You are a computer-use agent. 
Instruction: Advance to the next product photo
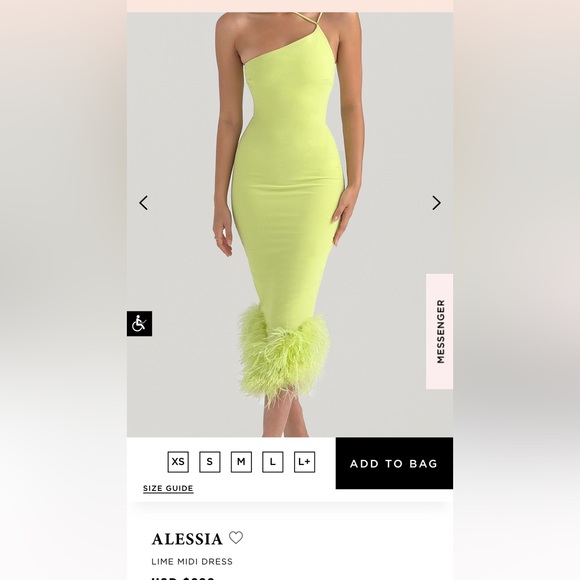[436, 203]
